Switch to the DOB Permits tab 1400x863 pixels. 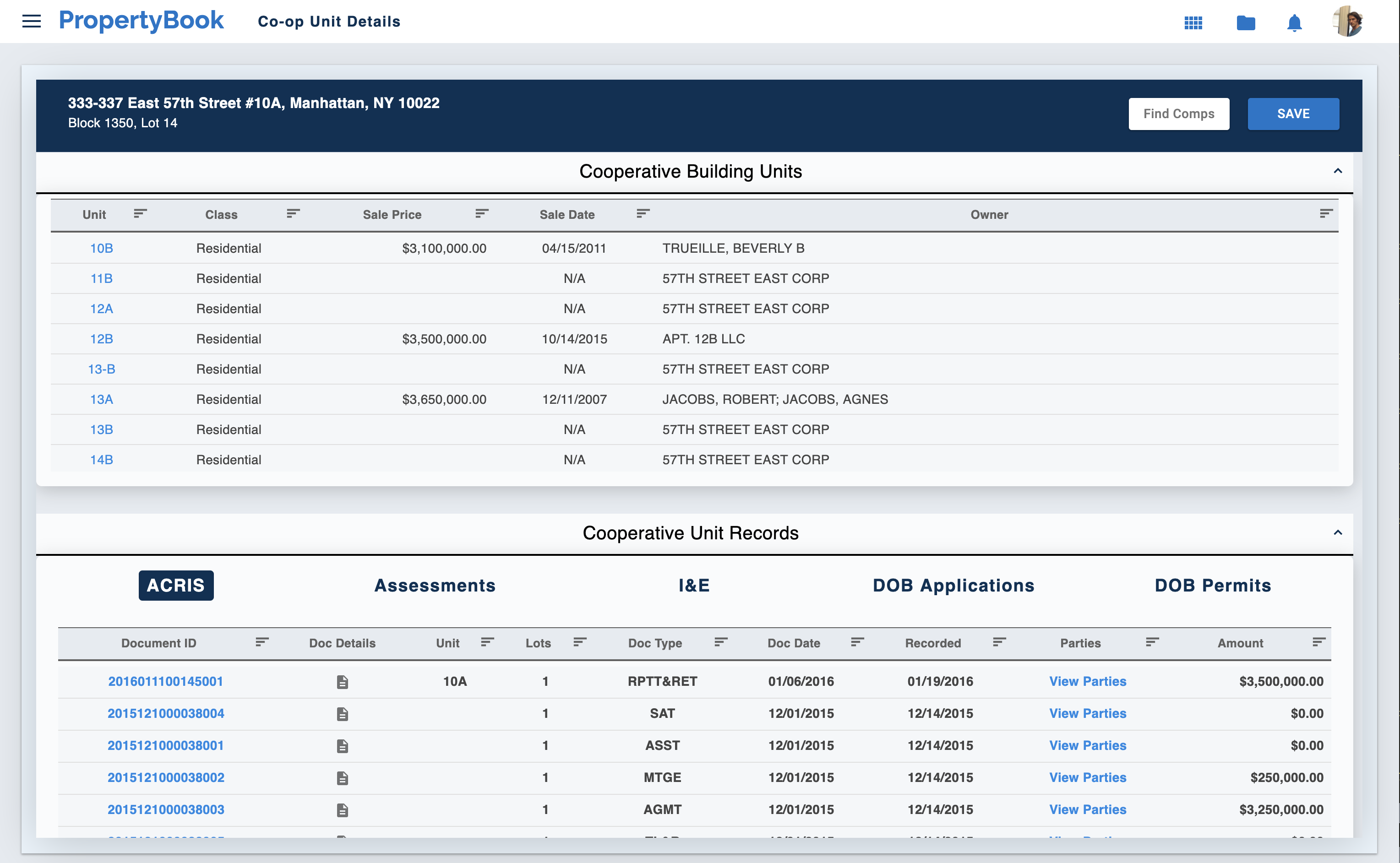point(1213,585)
